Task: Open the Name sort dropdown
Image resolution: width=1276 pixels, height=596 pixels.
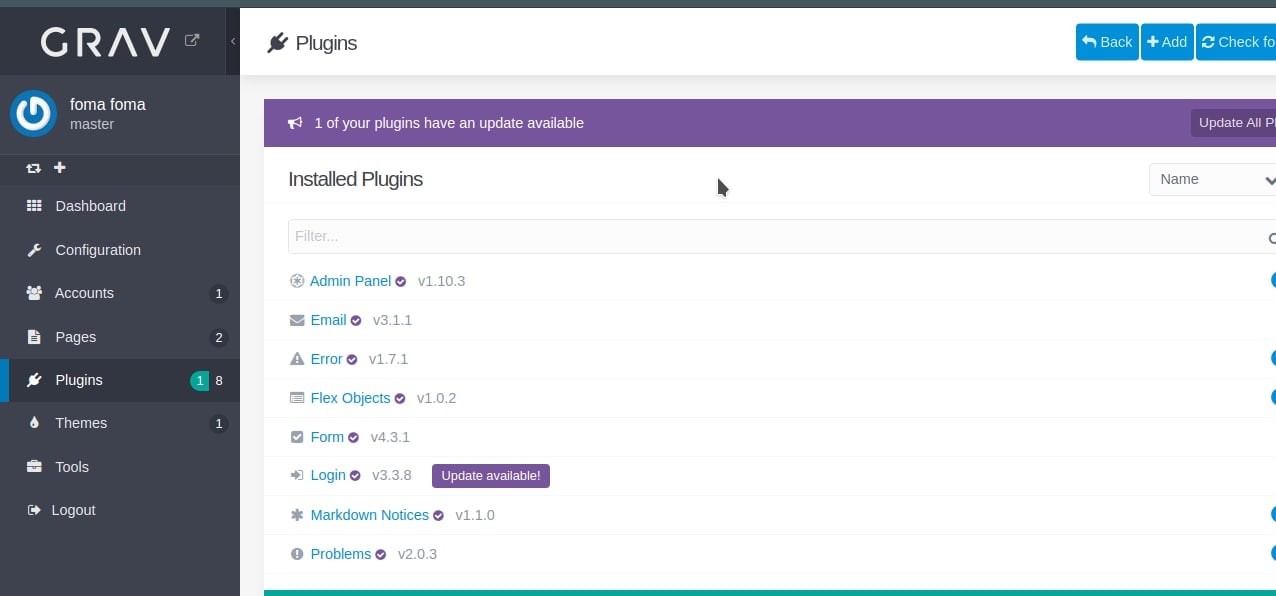Action: pyautogui.click(x=1212, y=179)
